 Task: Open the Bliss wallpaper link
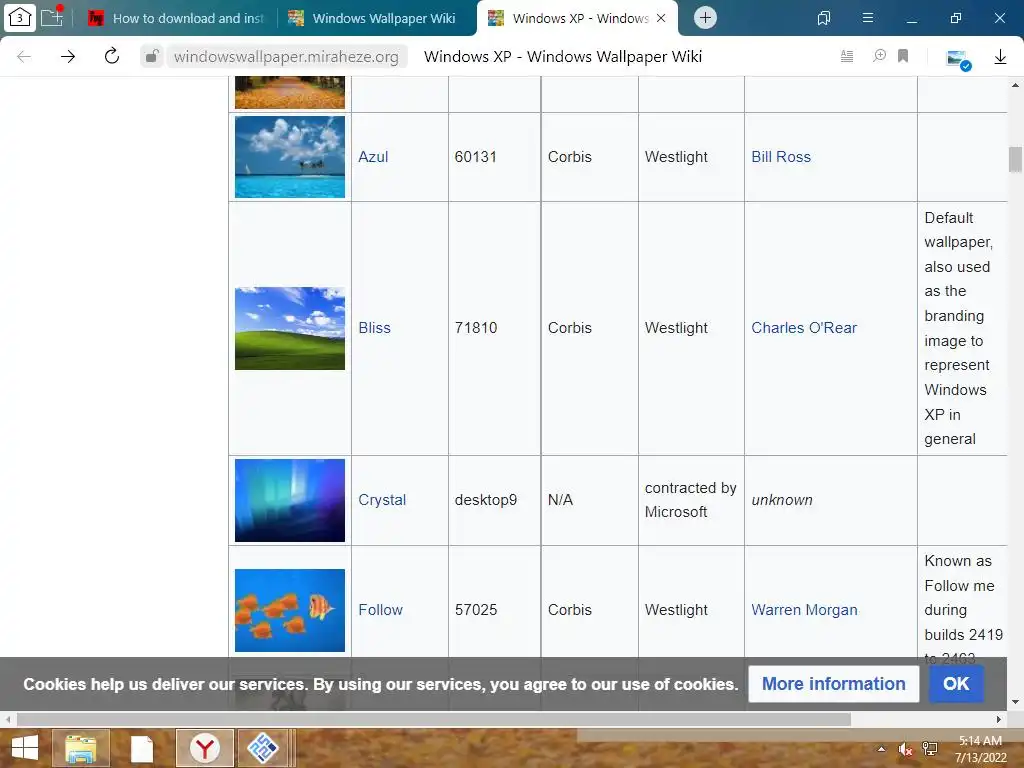pyautogui.click(x=374, y=328)
